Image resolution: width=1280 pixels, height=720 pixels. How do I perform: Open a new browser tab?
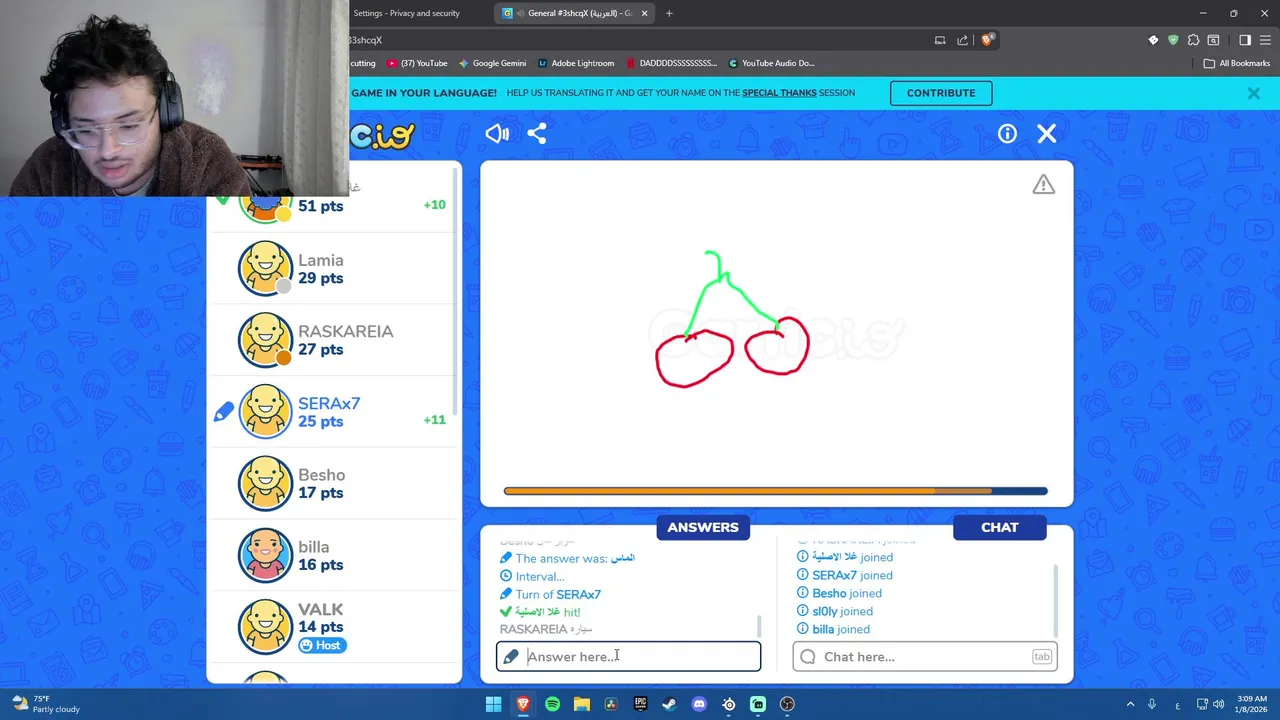point(669,13)
